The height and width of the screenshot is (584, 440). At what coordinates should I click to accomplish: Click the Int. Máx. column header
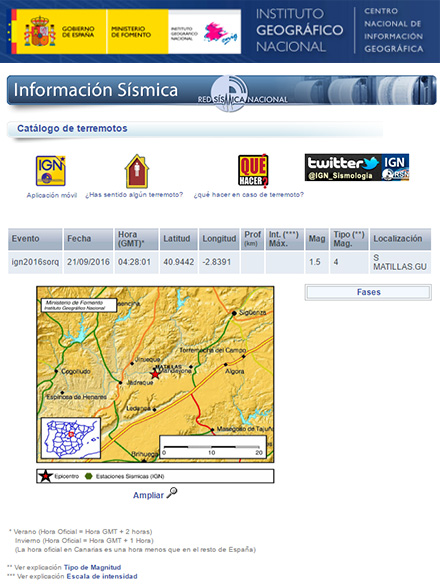click(x=284, y=239)
